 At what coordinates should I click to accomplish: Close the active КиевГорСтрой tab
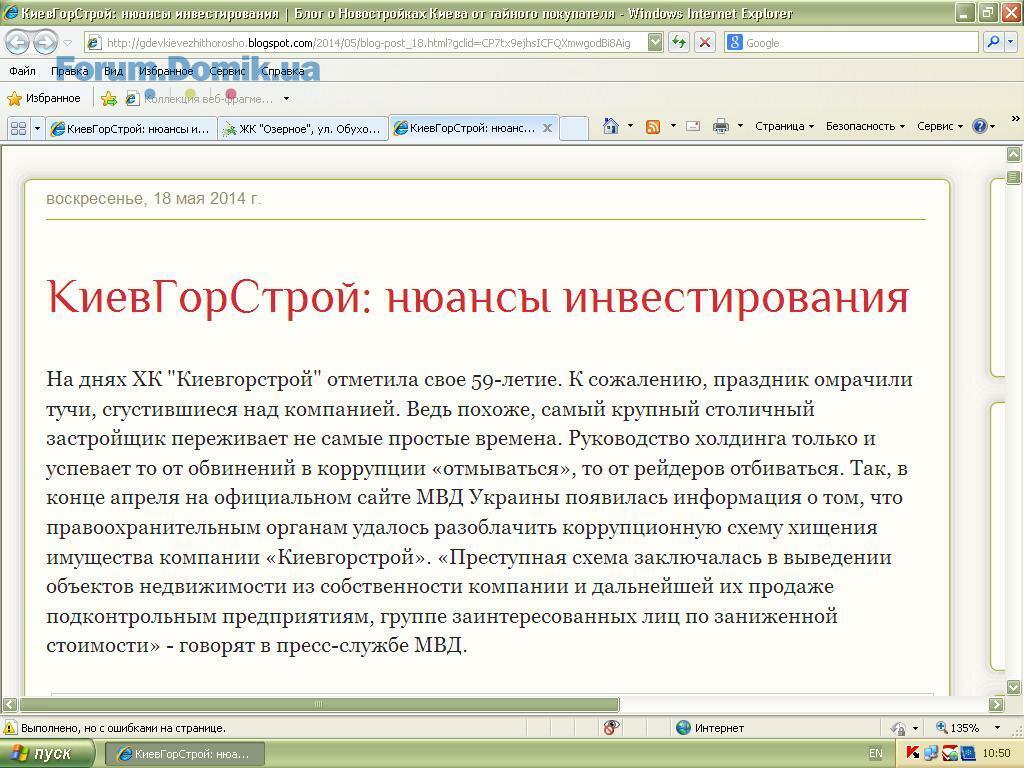547,128
